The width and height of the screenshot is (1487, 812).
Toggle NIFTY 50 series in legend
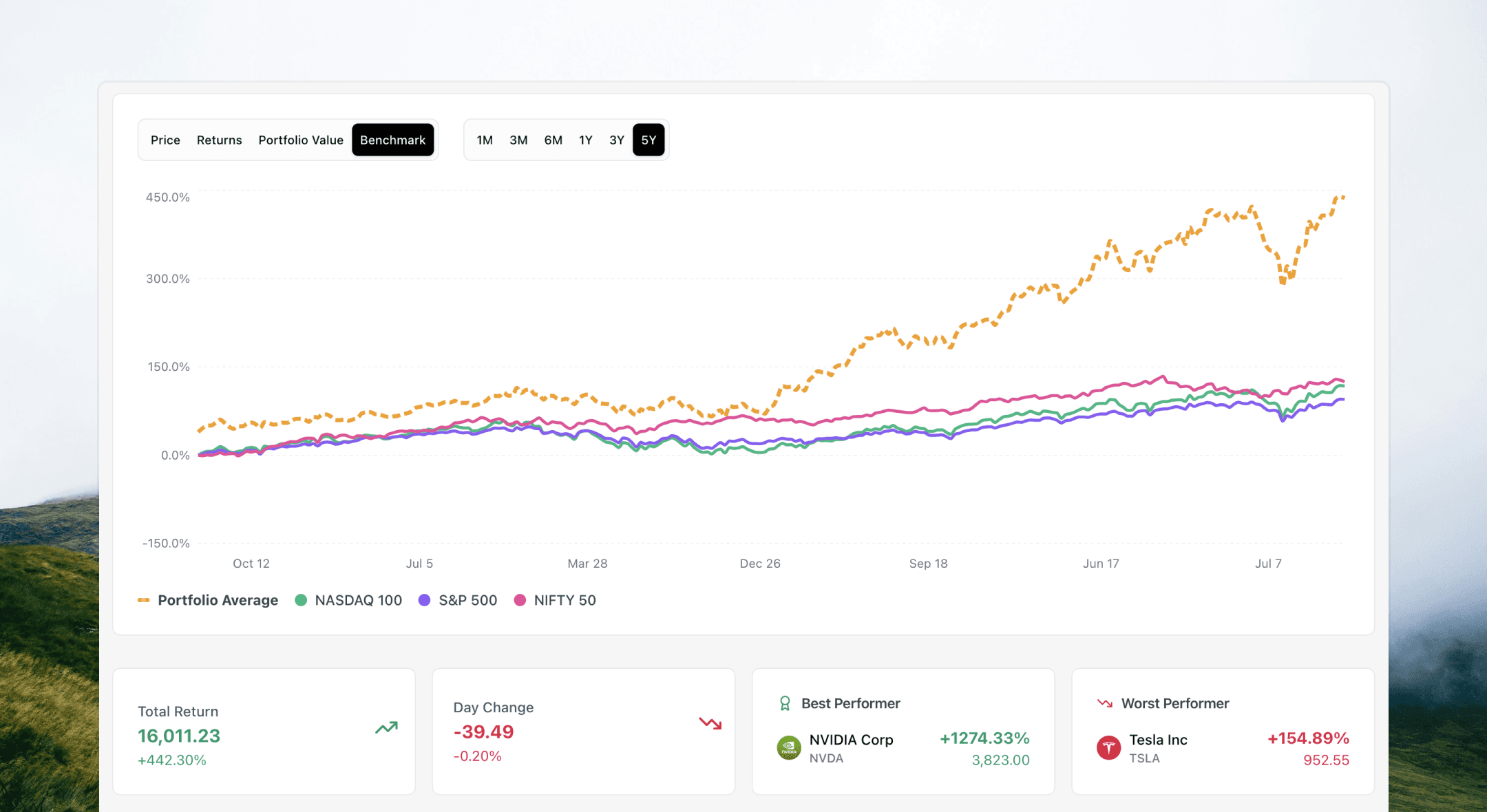click(555, 600)
